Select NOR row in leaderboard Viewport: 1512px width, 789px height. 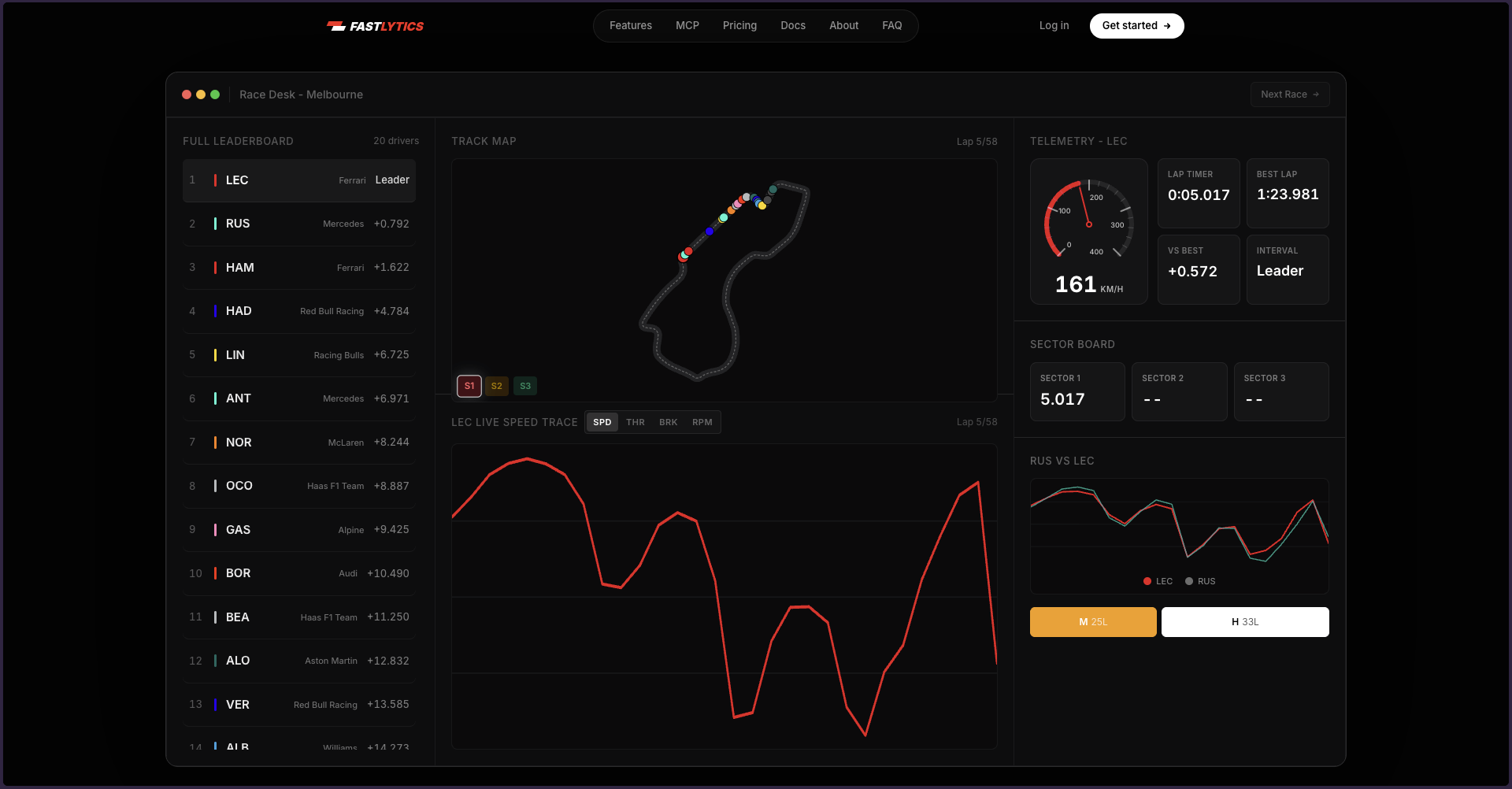click(299, 443)
